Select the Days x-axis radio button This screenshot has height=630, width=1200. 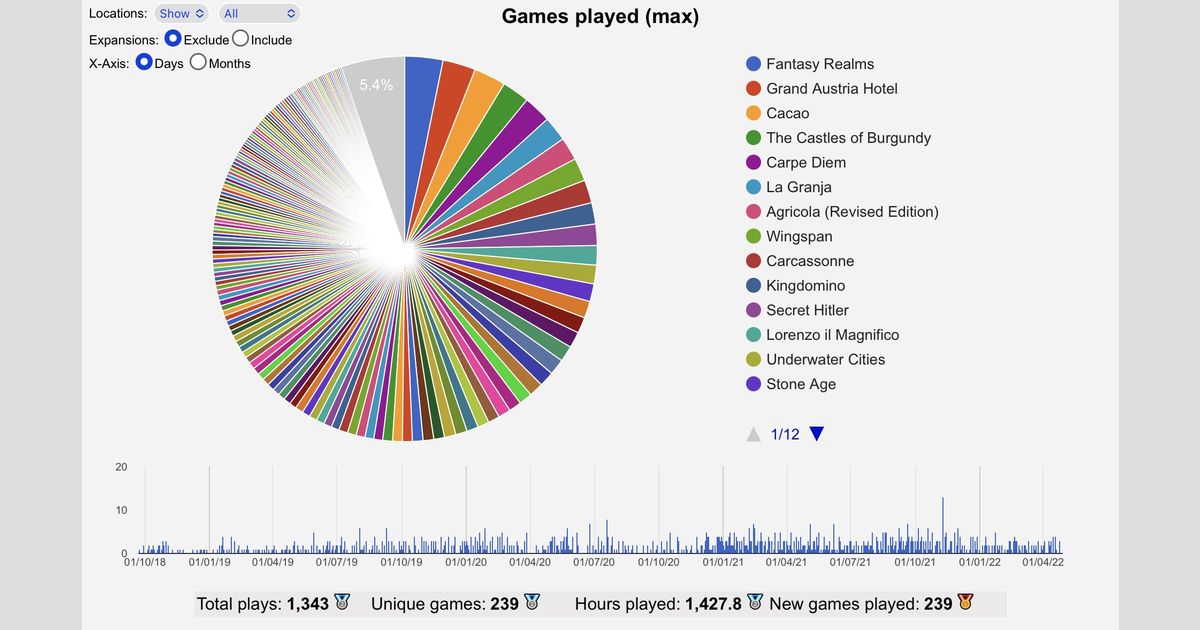click(144, 62)
